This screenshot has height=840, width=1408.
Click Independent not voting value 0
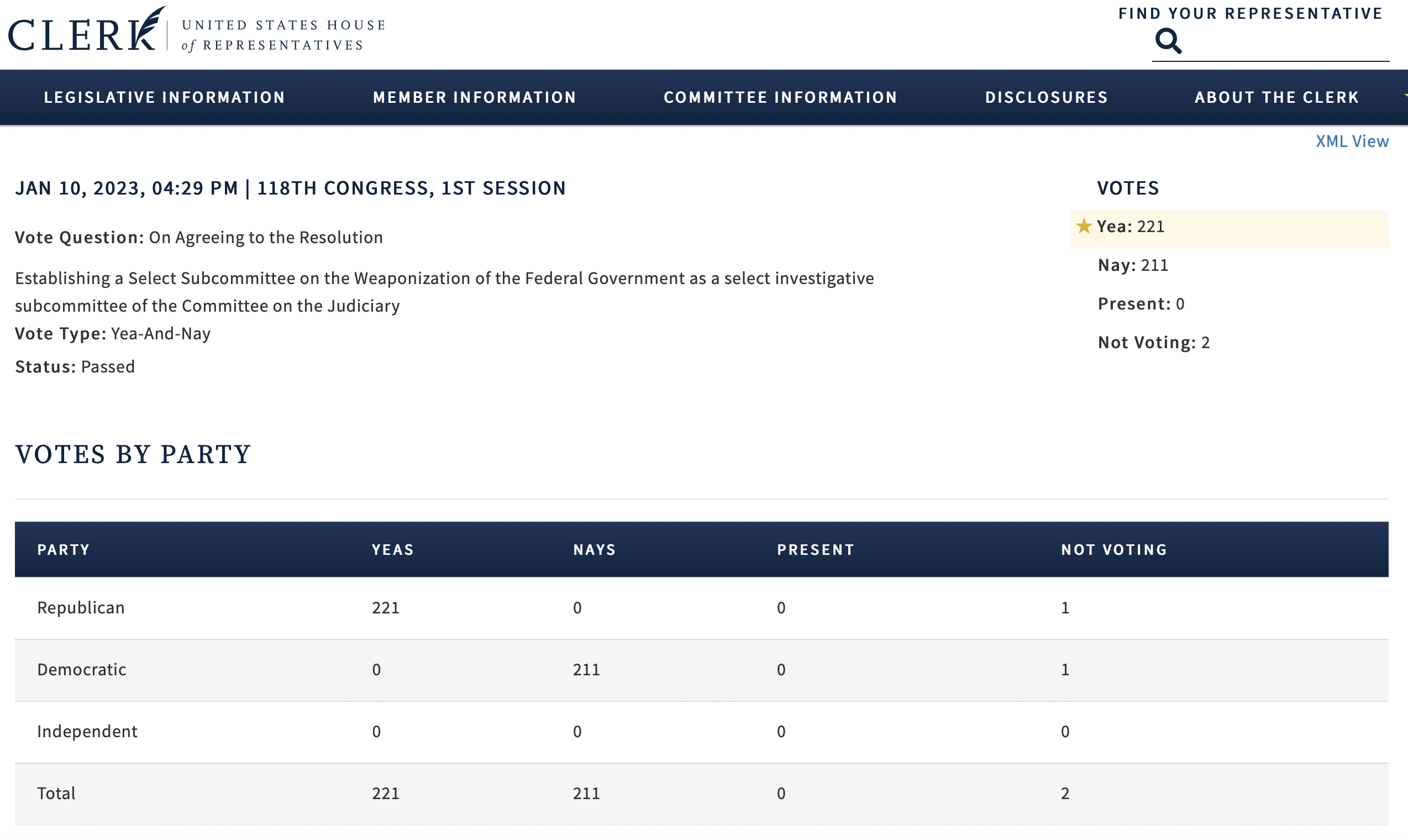(x=1065, y=731)
